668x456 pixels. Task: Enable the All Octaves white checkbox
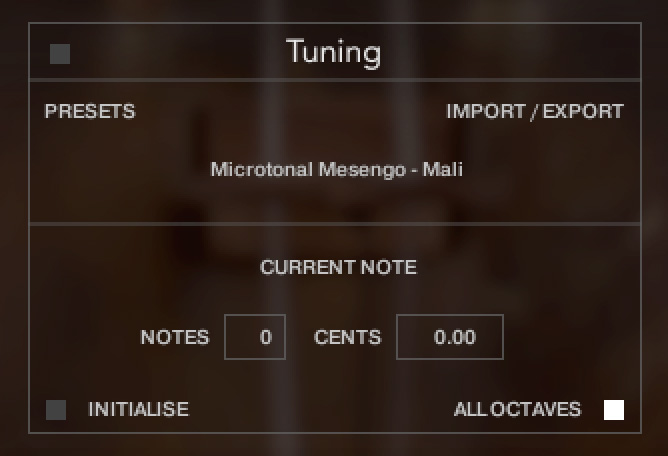[x=614, y=410]
